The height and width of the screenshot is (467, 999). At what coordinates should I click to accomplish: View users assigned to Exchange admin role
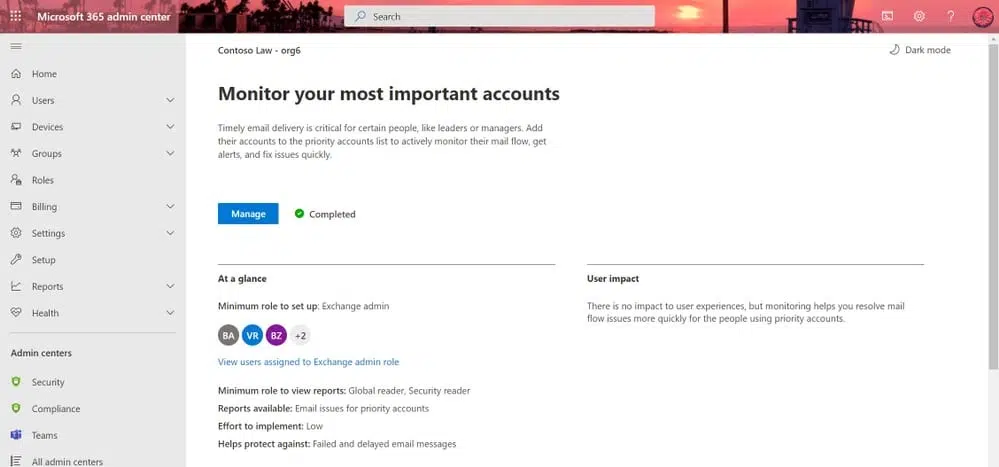(x=308, y=362)
